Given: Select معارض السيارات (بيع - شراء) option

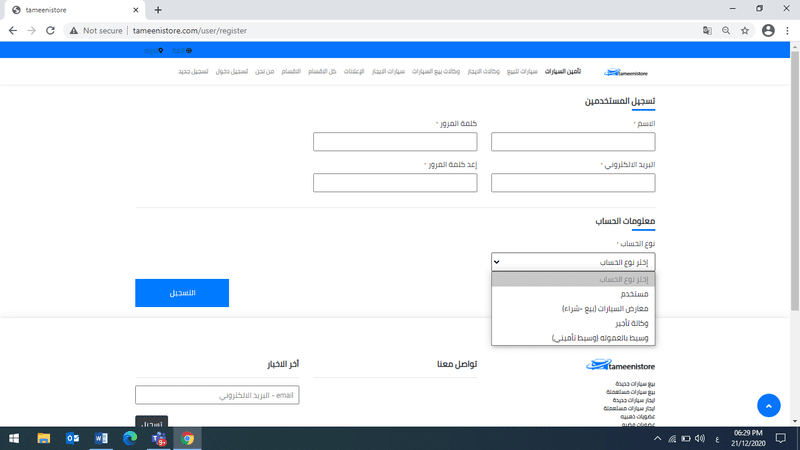Looking at the screenshot, I should coord(573,309).
